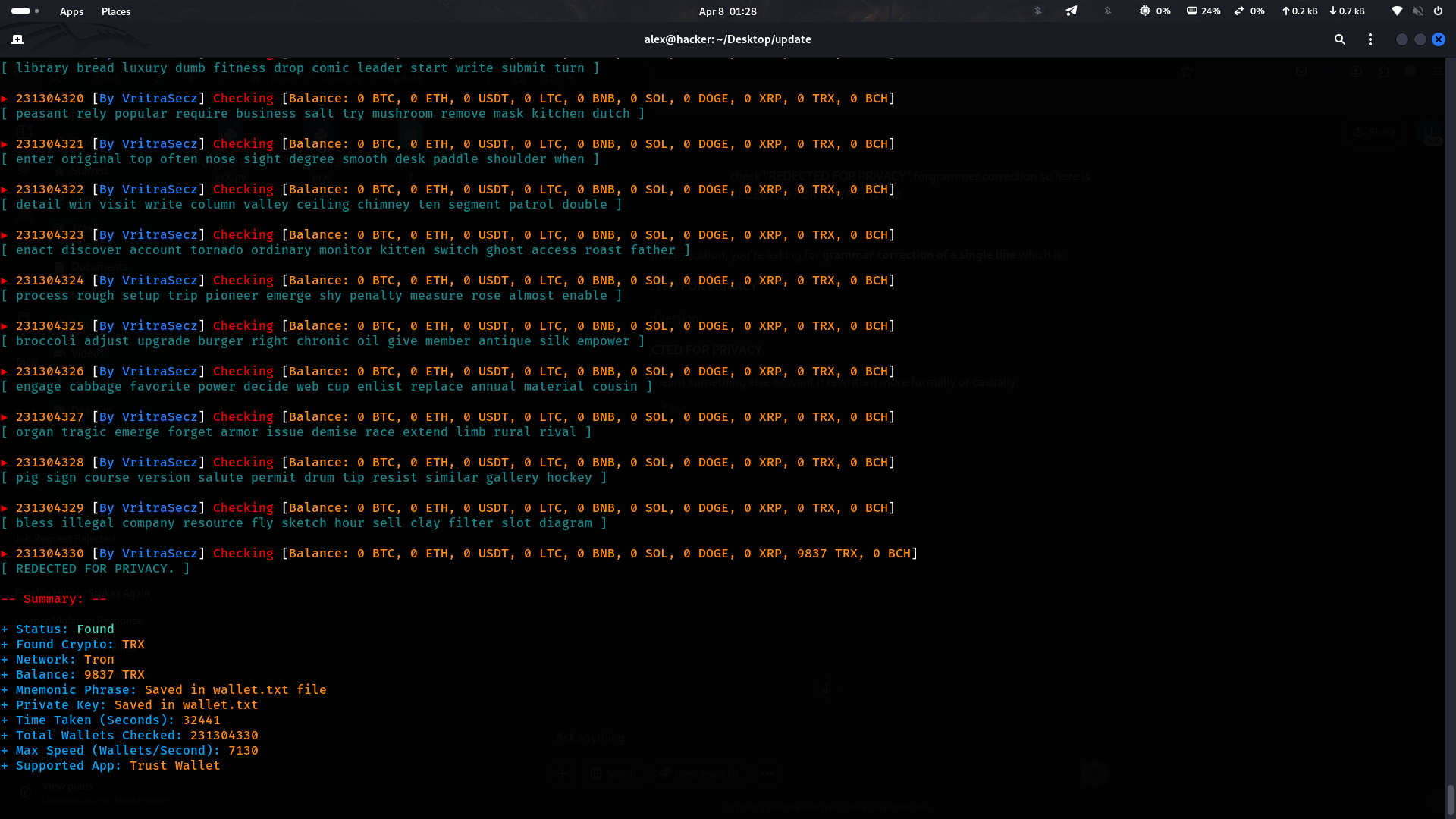Click 'Mnemonic Phrase: Saved in wallet.txt file'

pos(164,690)
